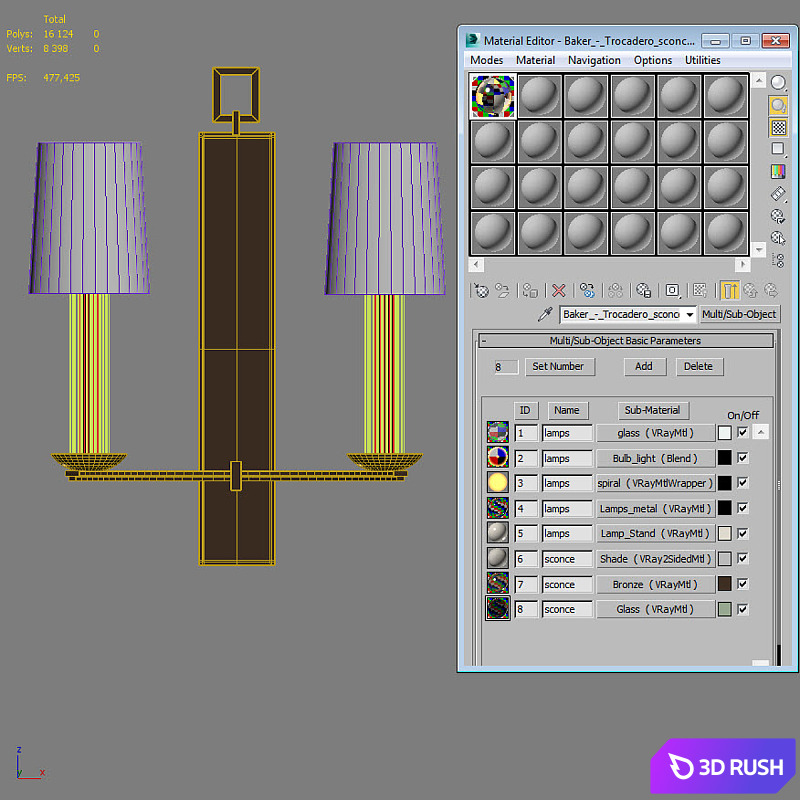800x800 pixels.
Task: Click the Set Number button
Action: point(560,366)
